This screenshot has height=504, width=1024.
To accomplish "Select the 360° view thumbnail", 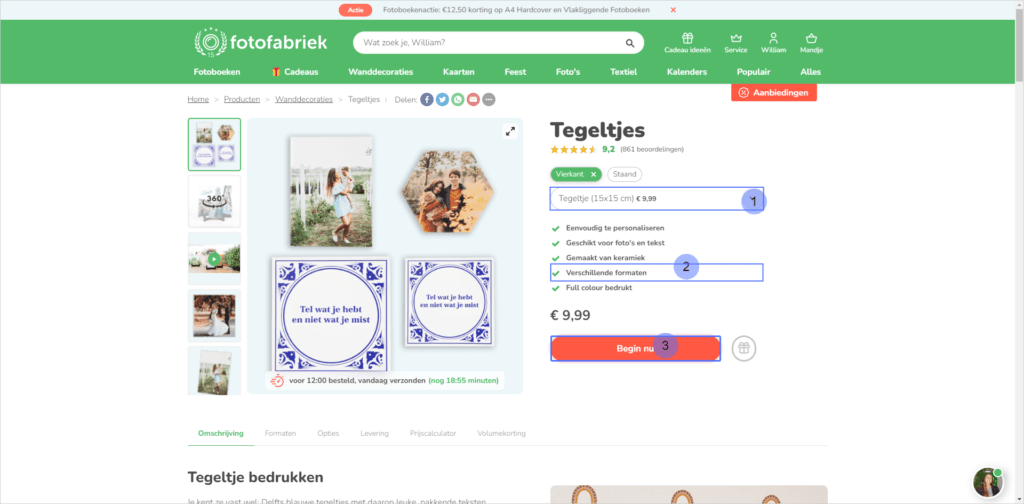I will 214,201.
